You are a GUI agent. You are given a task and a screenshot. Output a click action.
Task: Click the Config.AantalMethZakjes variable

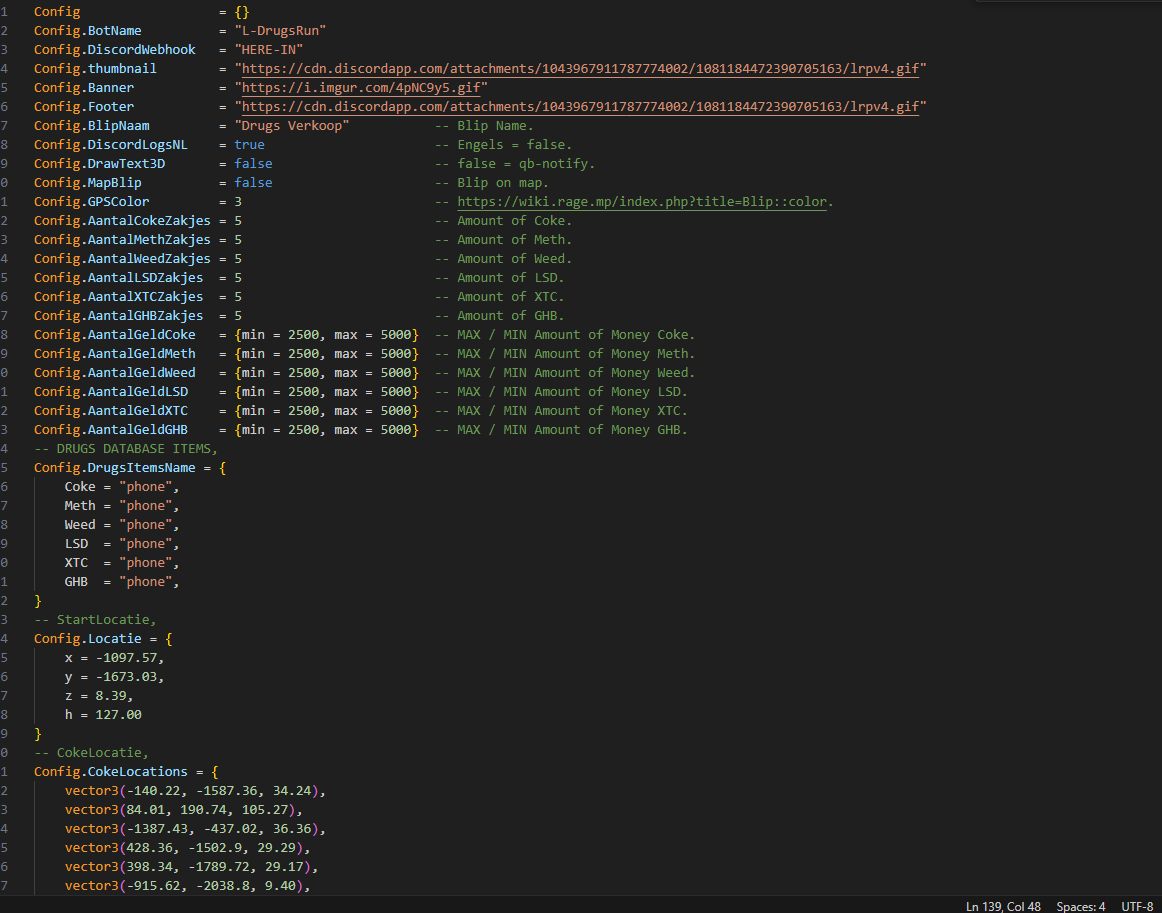coord(122,240)
